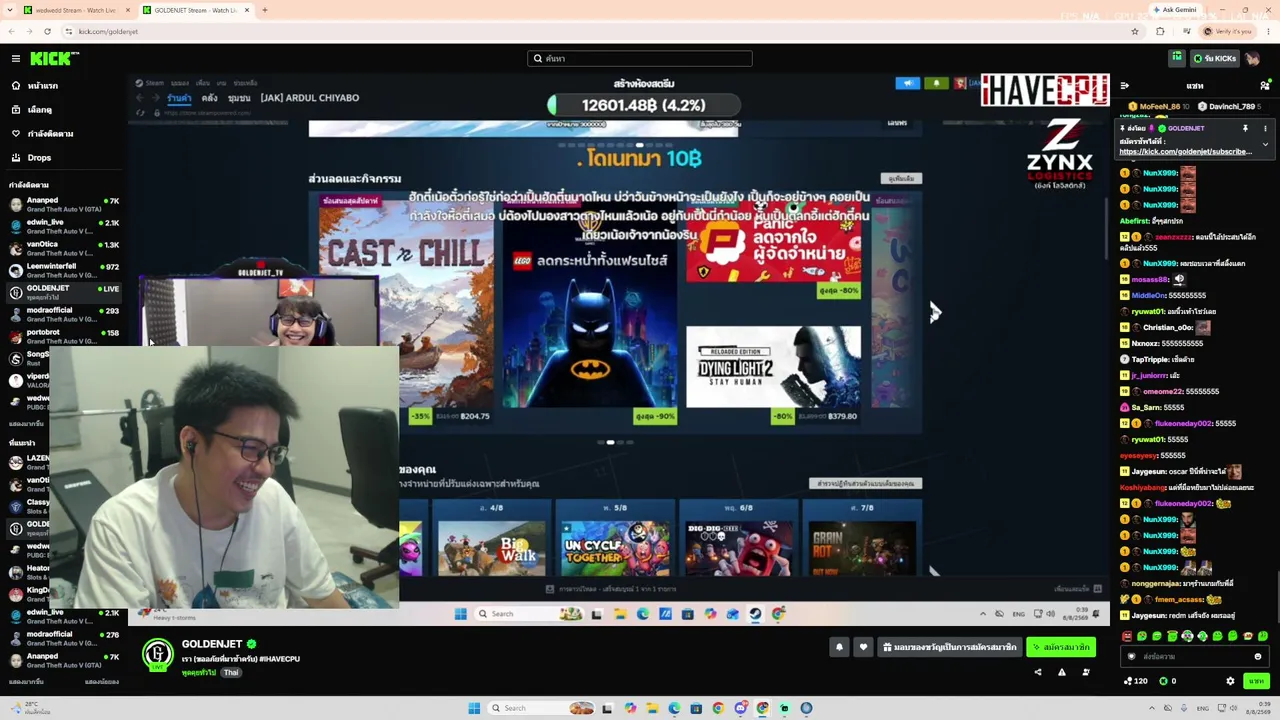
Task: Open chat settings gear
Action: pyautogui.click(x=1230, y=681)
